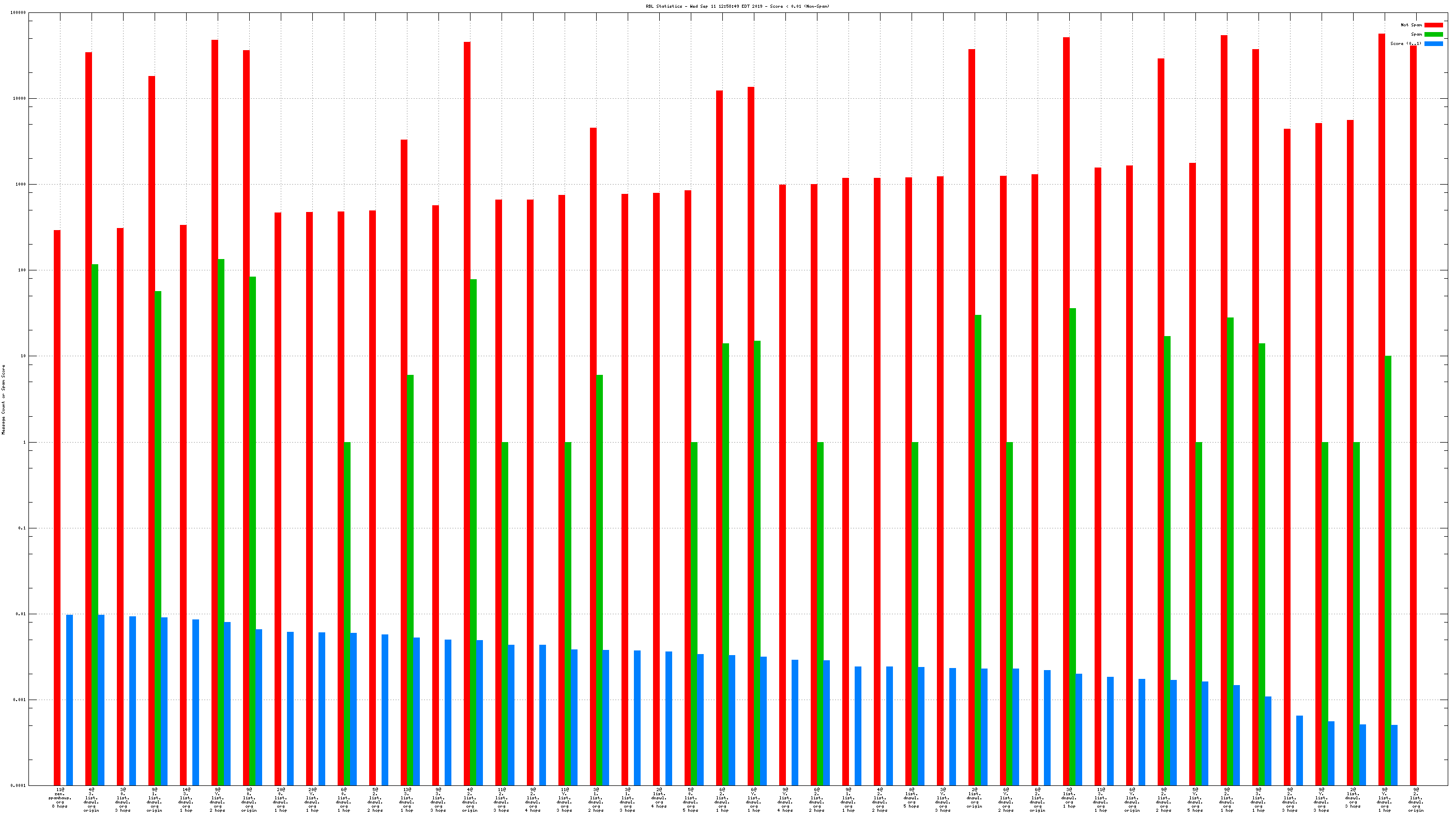This screenshot has width=1456, height=819.
Task: Click the '1' y-axis tick label
Action: click(x=24, y=442)
